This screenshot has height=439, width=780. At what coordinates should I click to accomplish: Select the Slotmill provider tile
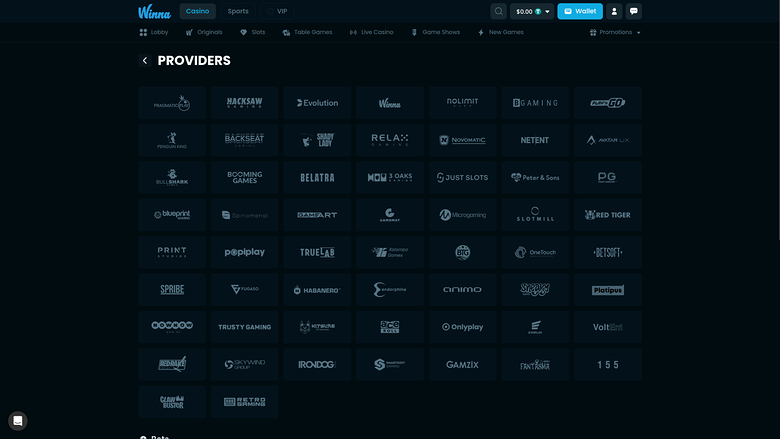coord(535,215)
